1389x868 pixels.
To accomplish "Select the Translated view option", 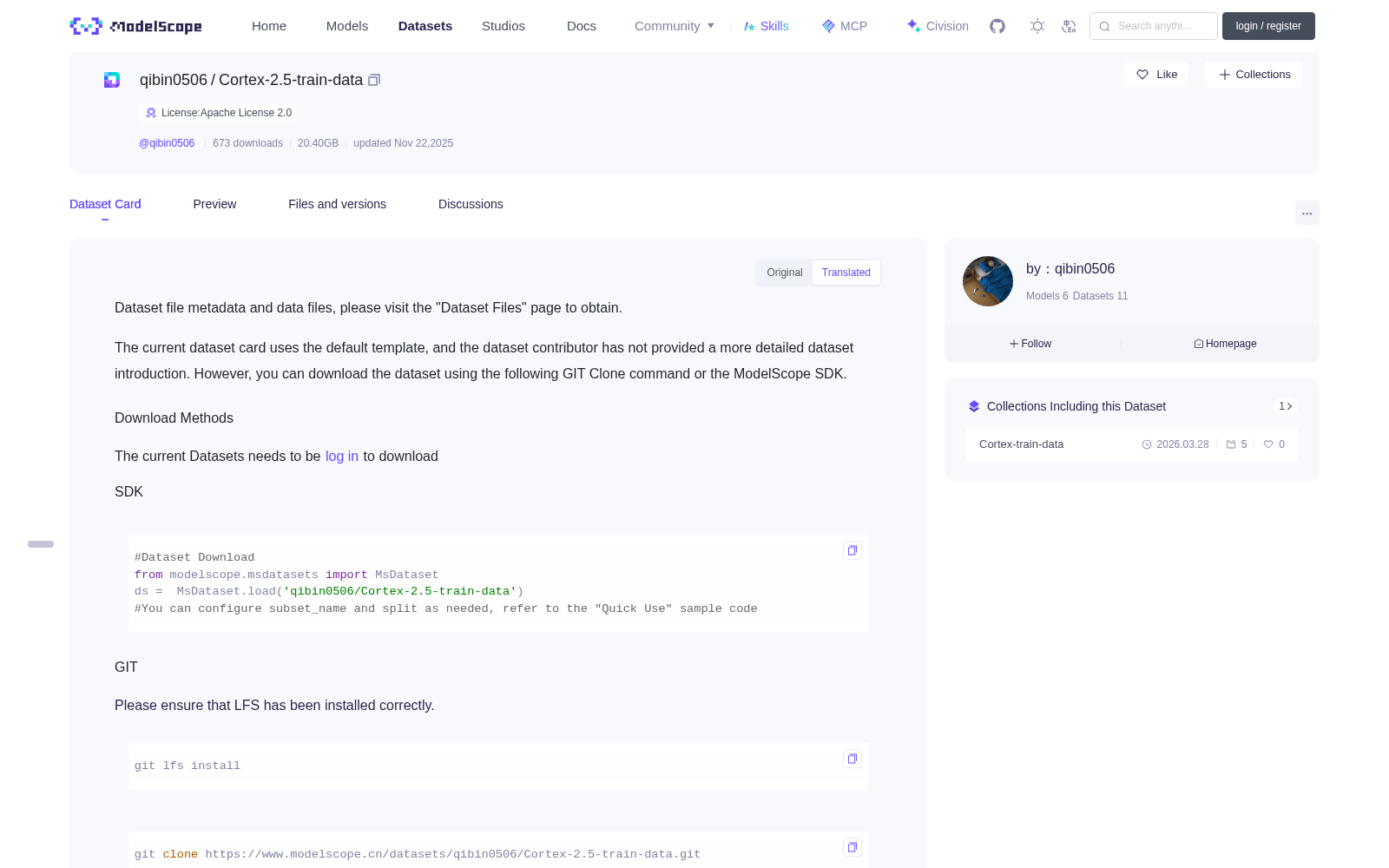I will tap(846, 273).
